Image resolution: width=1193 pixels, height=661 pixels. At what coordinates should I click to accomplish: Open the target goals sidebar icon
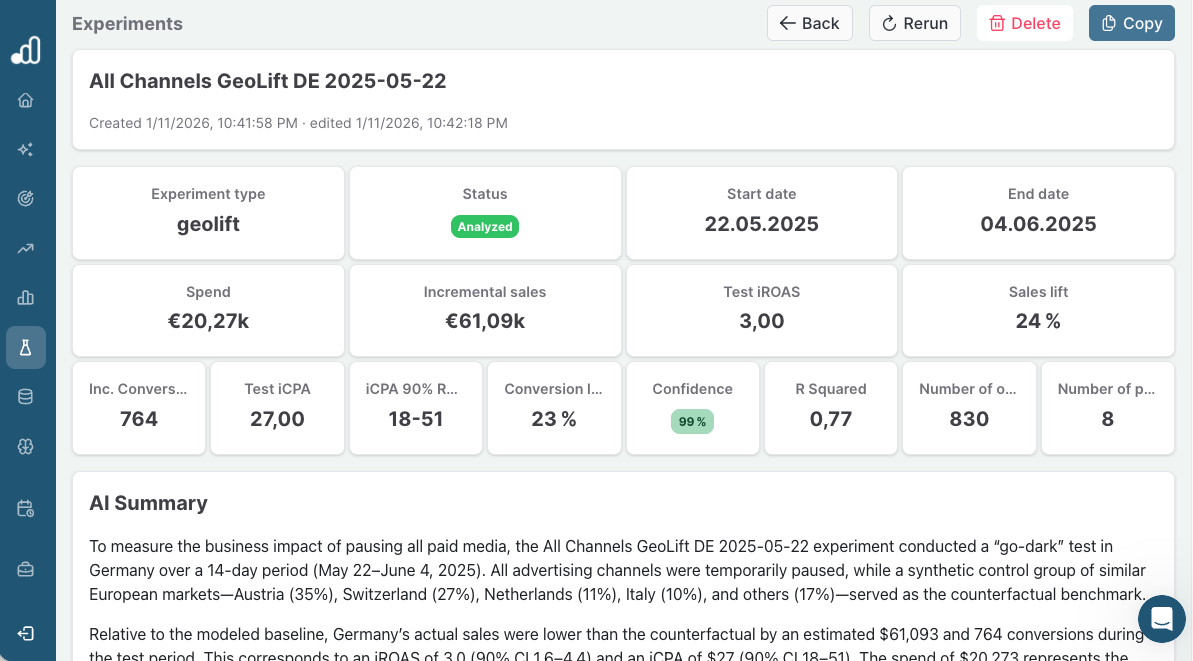click(26, 199)
